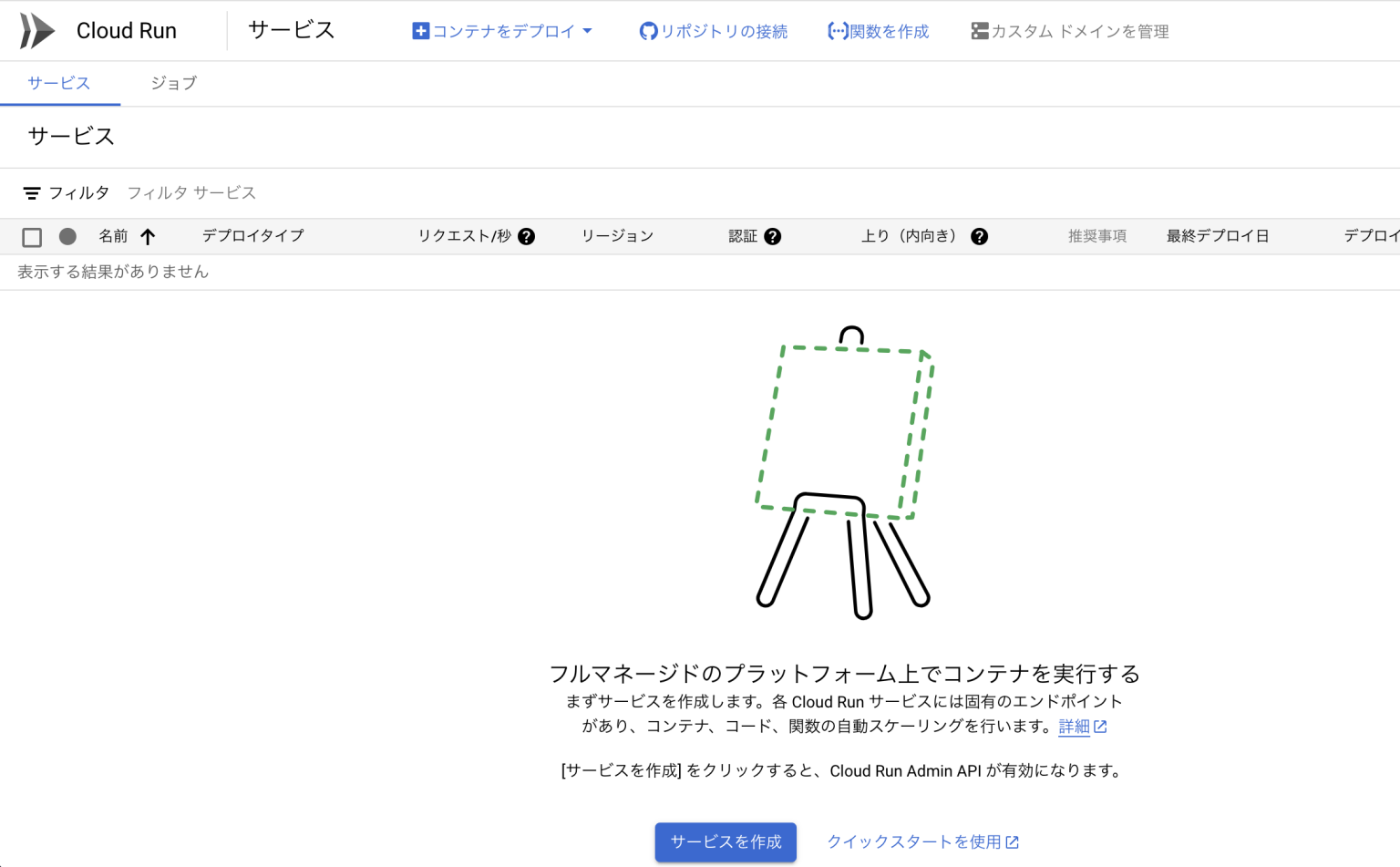Screen dimensions: 1400x867
Task: Open help icon beside 上り（内向き）
Action: pos(979,237)
